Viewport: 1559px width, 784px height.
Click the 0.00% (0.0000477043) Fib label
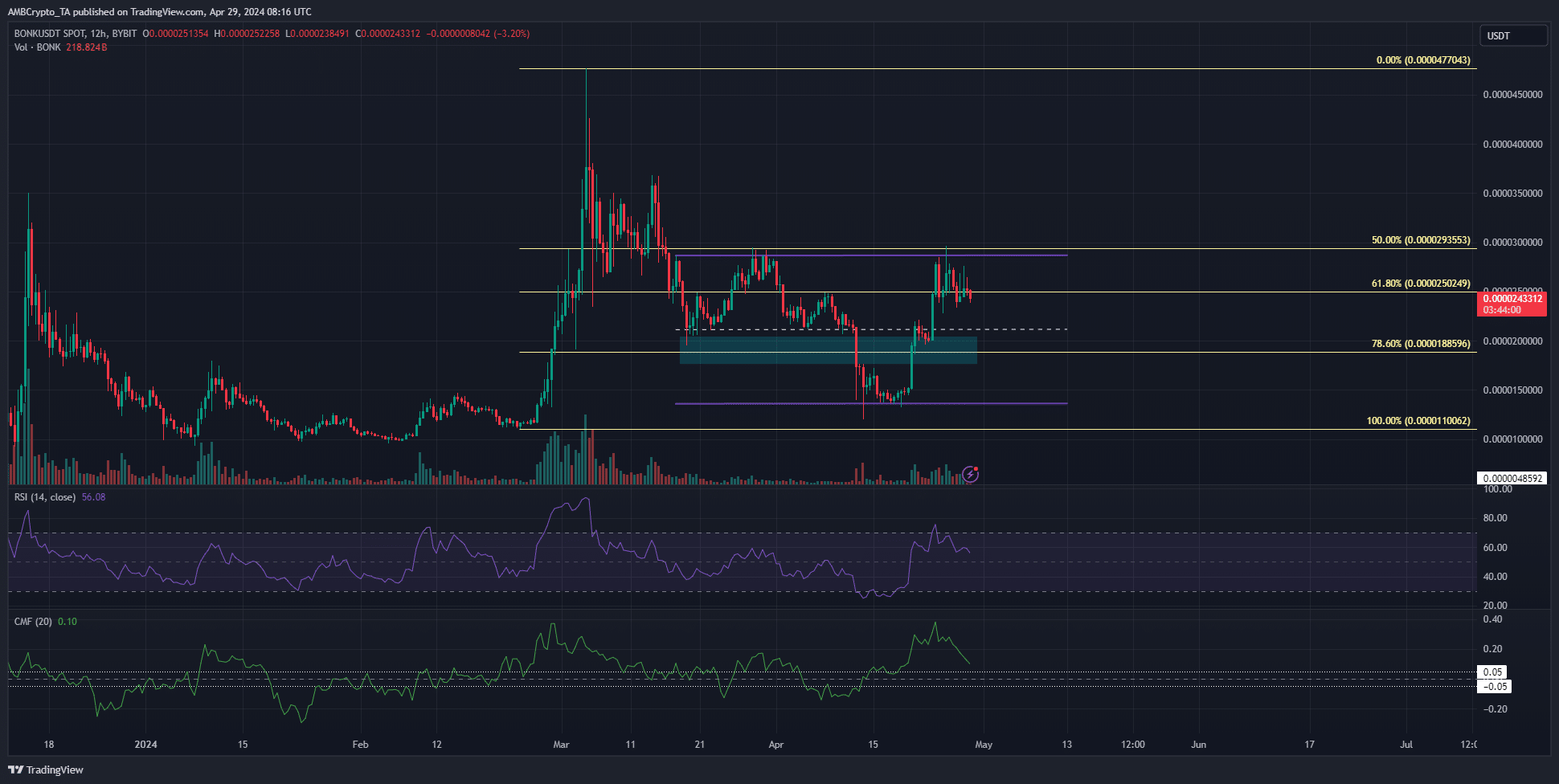coord(1423,60)
